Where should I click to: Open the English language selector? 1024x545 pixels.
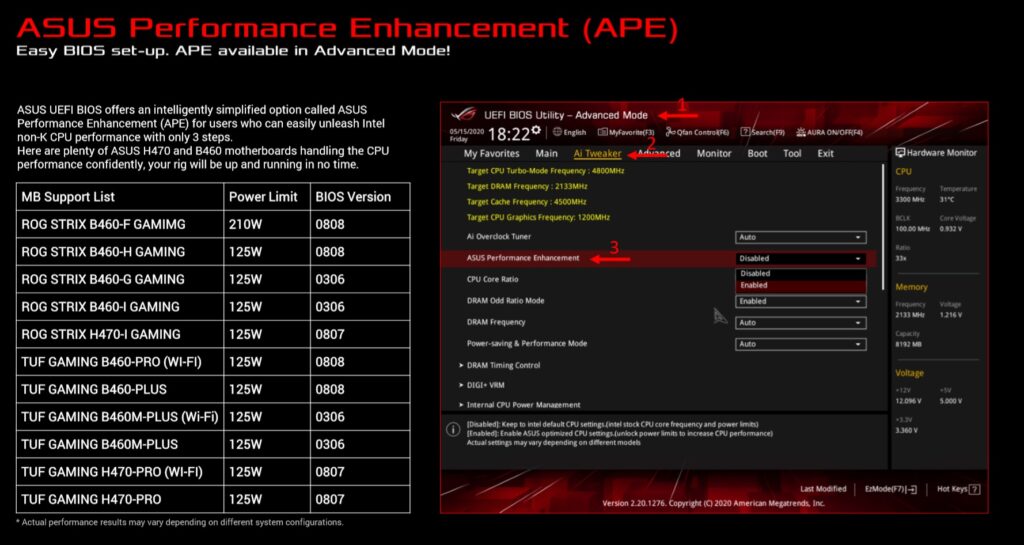click(569, 132)
